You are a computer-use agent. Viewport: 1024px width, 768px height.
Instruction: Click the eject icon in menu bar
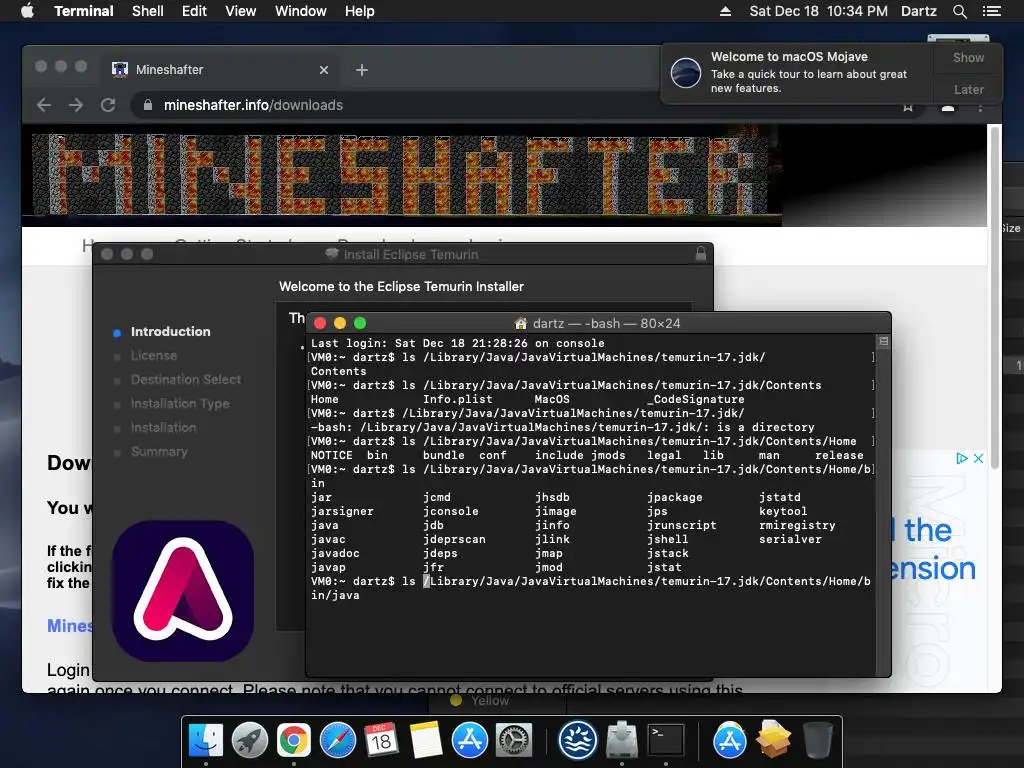[x=725, y=11]
